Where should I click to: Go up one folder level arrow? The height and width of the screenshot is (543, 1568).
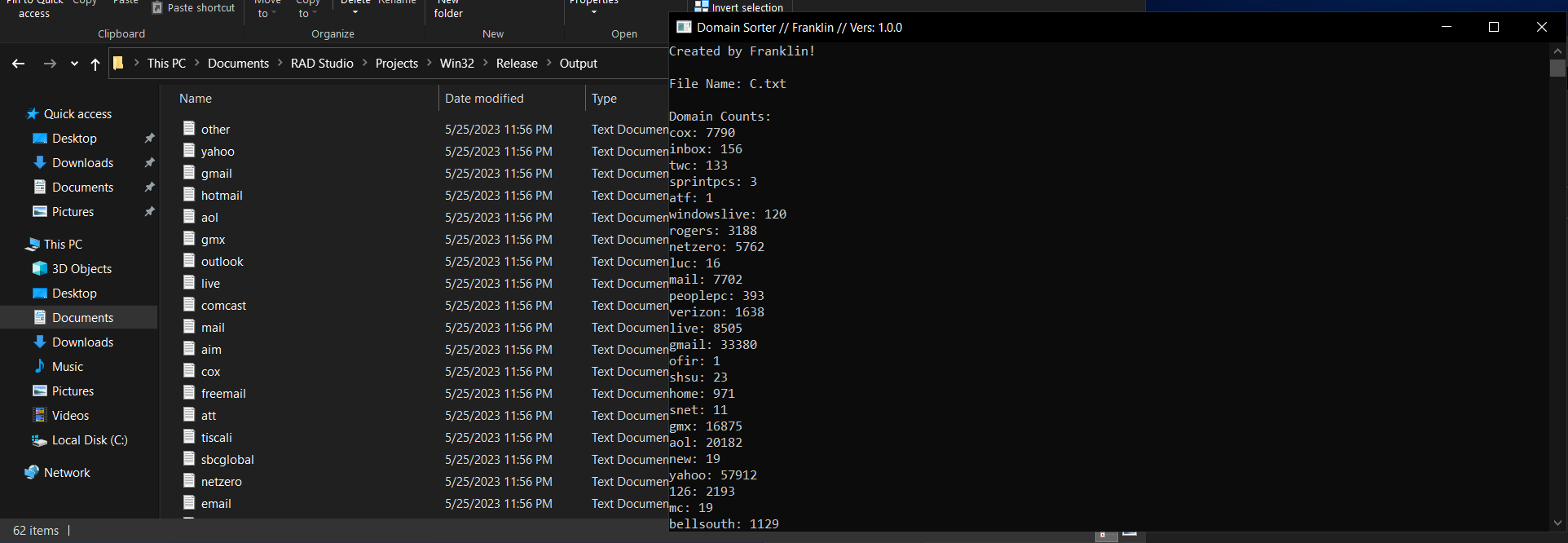tap(95, 64)
